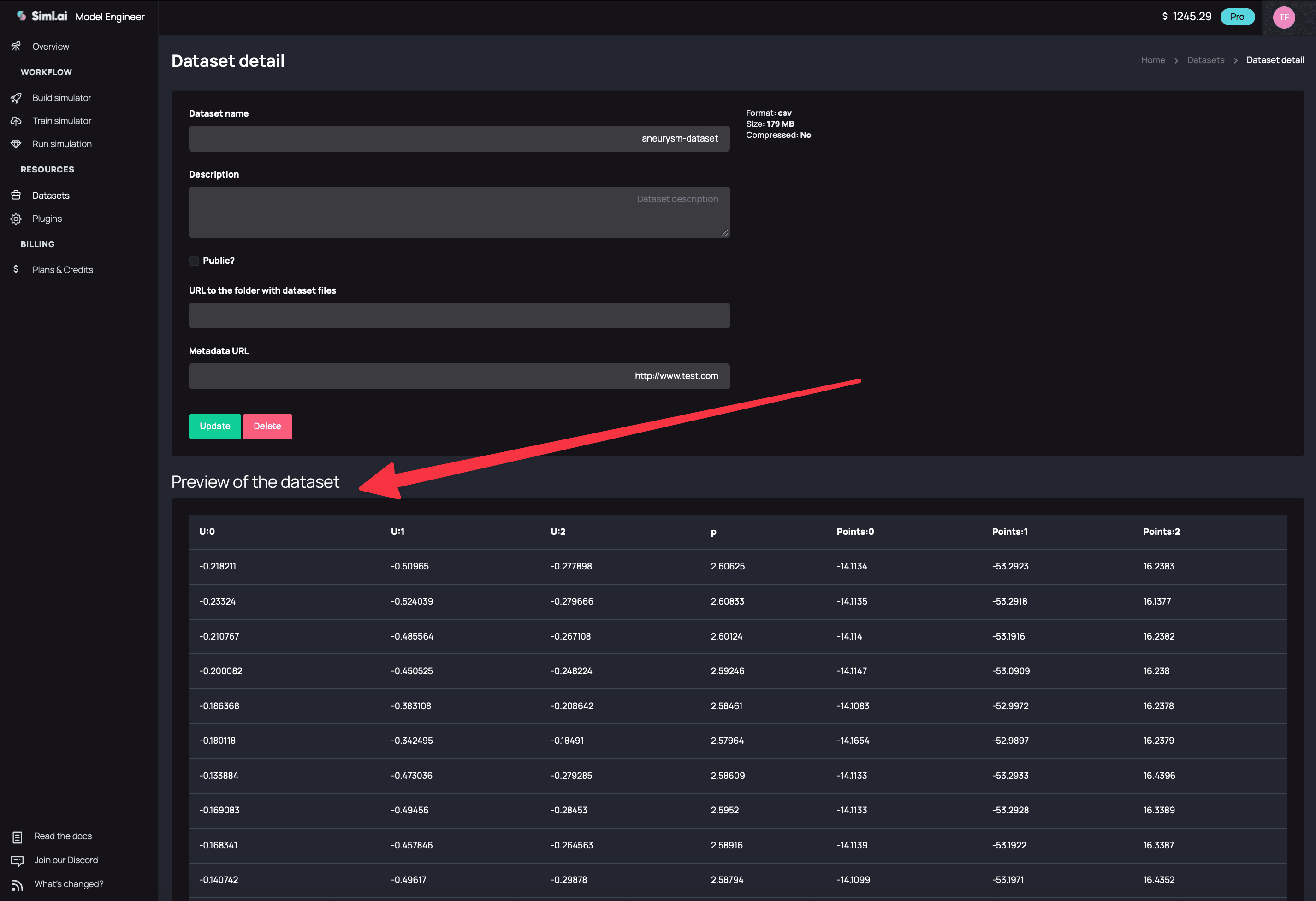Click the Delete button

(x=267, y=426)
